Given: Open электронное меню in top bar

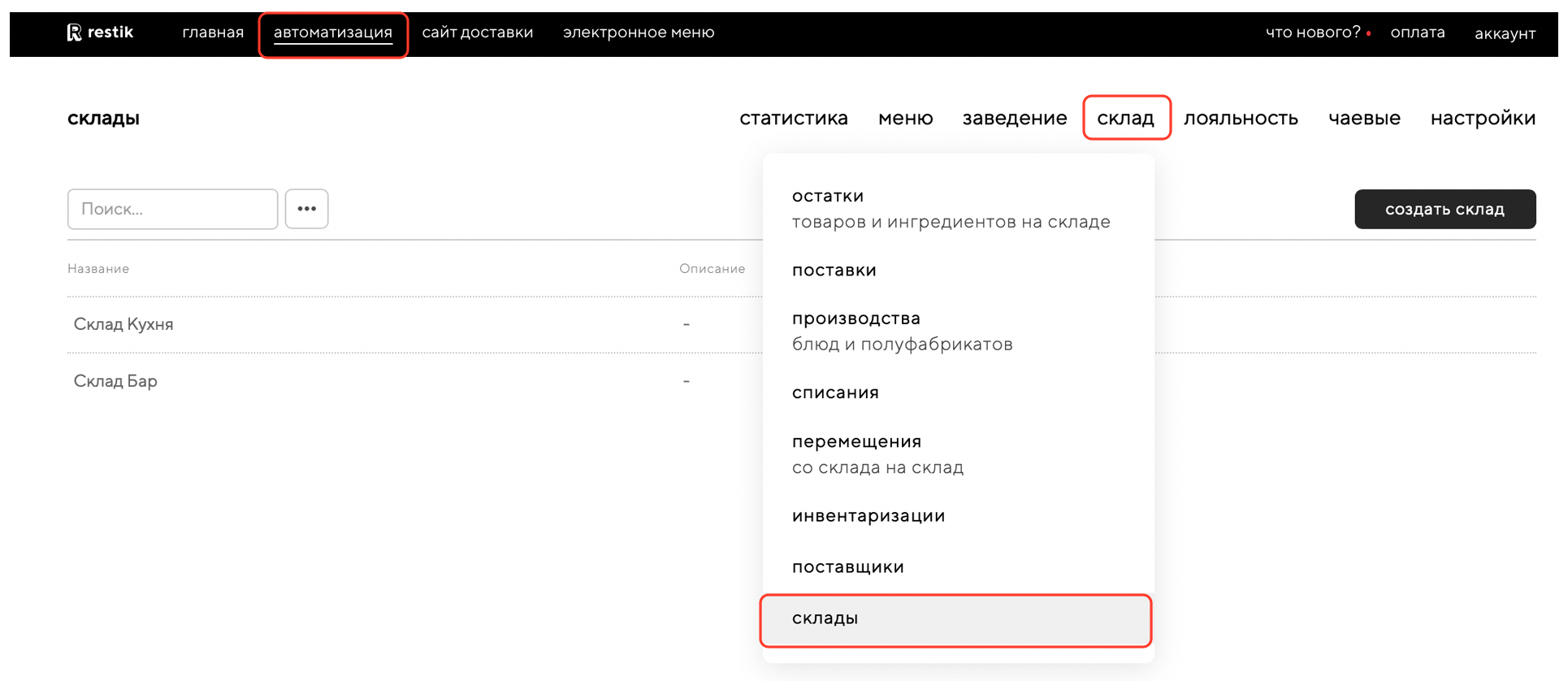Looking at the screenshot, I should 638,33.
